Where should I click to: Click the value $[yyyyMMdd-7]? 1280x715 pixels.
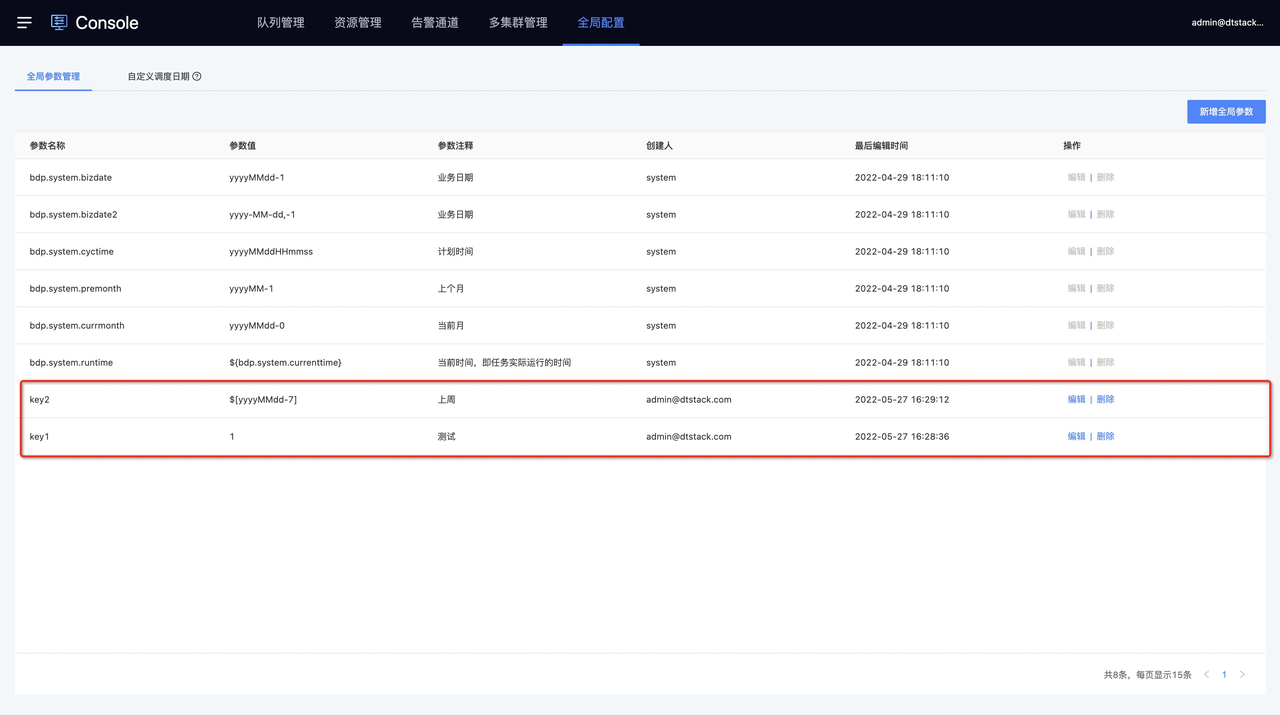[263, 399]
